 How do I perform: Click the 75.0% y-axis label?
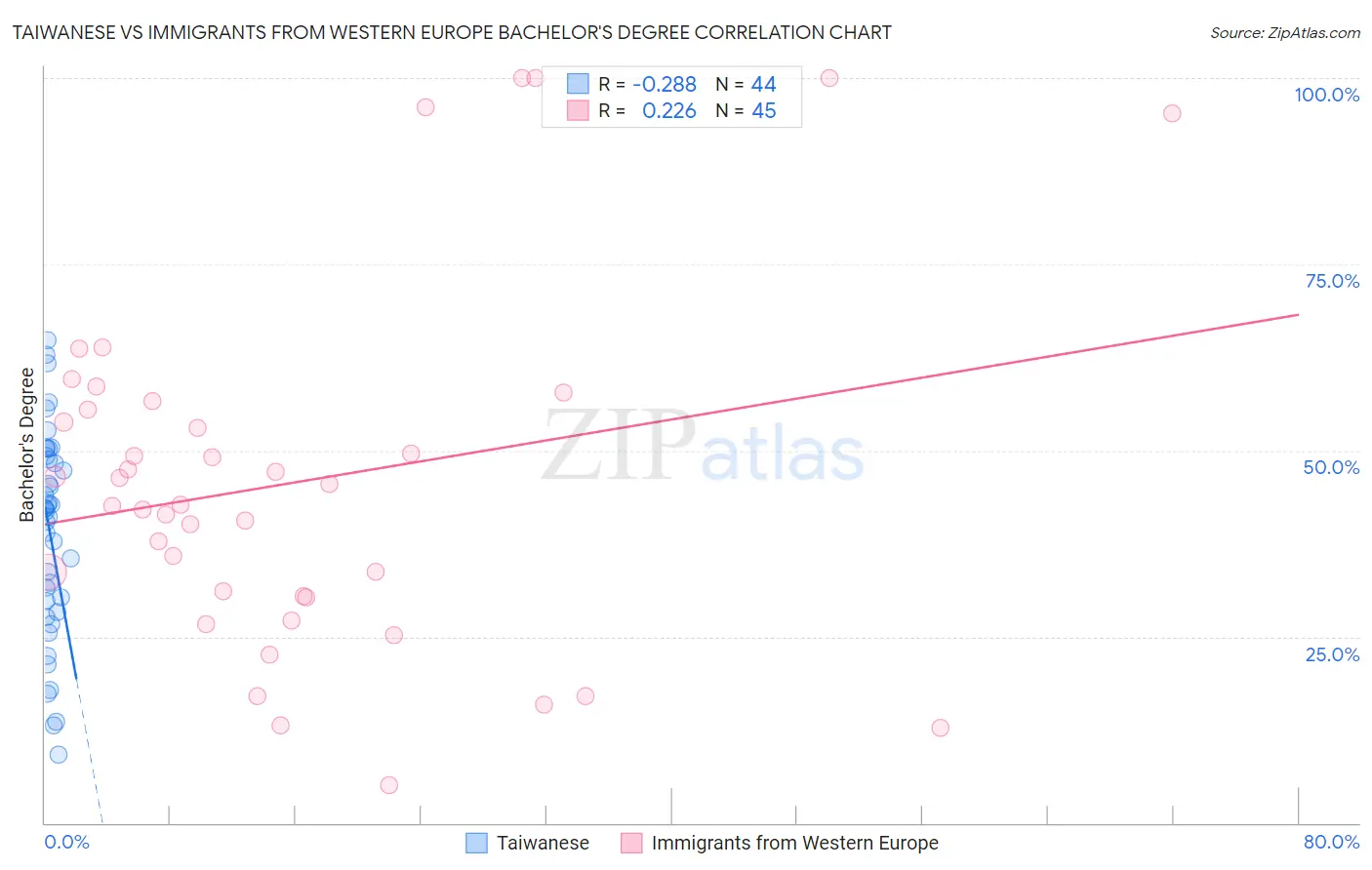coord(1332,281)
